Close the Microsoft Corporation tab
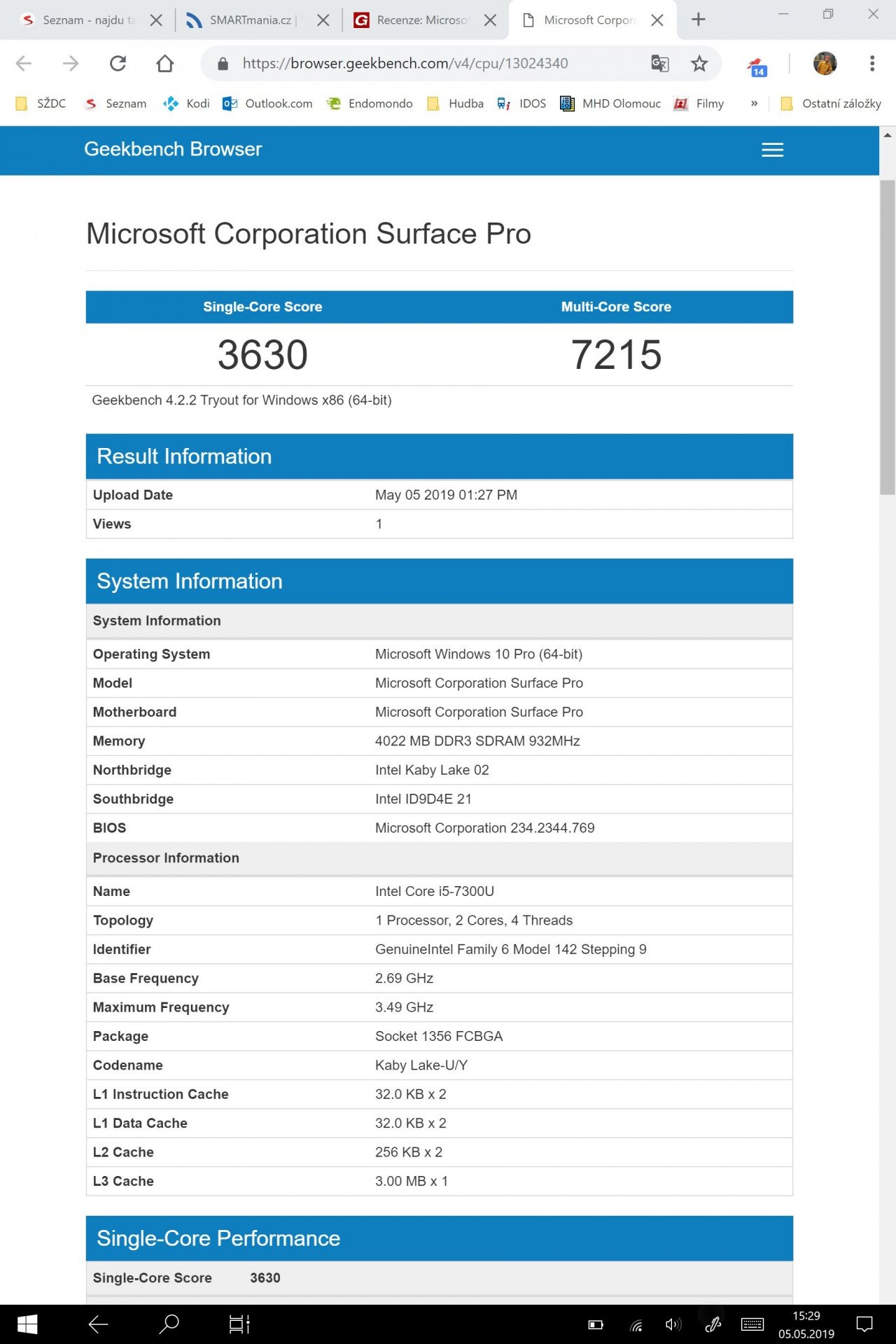896x1344 pixels. pyautogui.click(x=657, y=20)
